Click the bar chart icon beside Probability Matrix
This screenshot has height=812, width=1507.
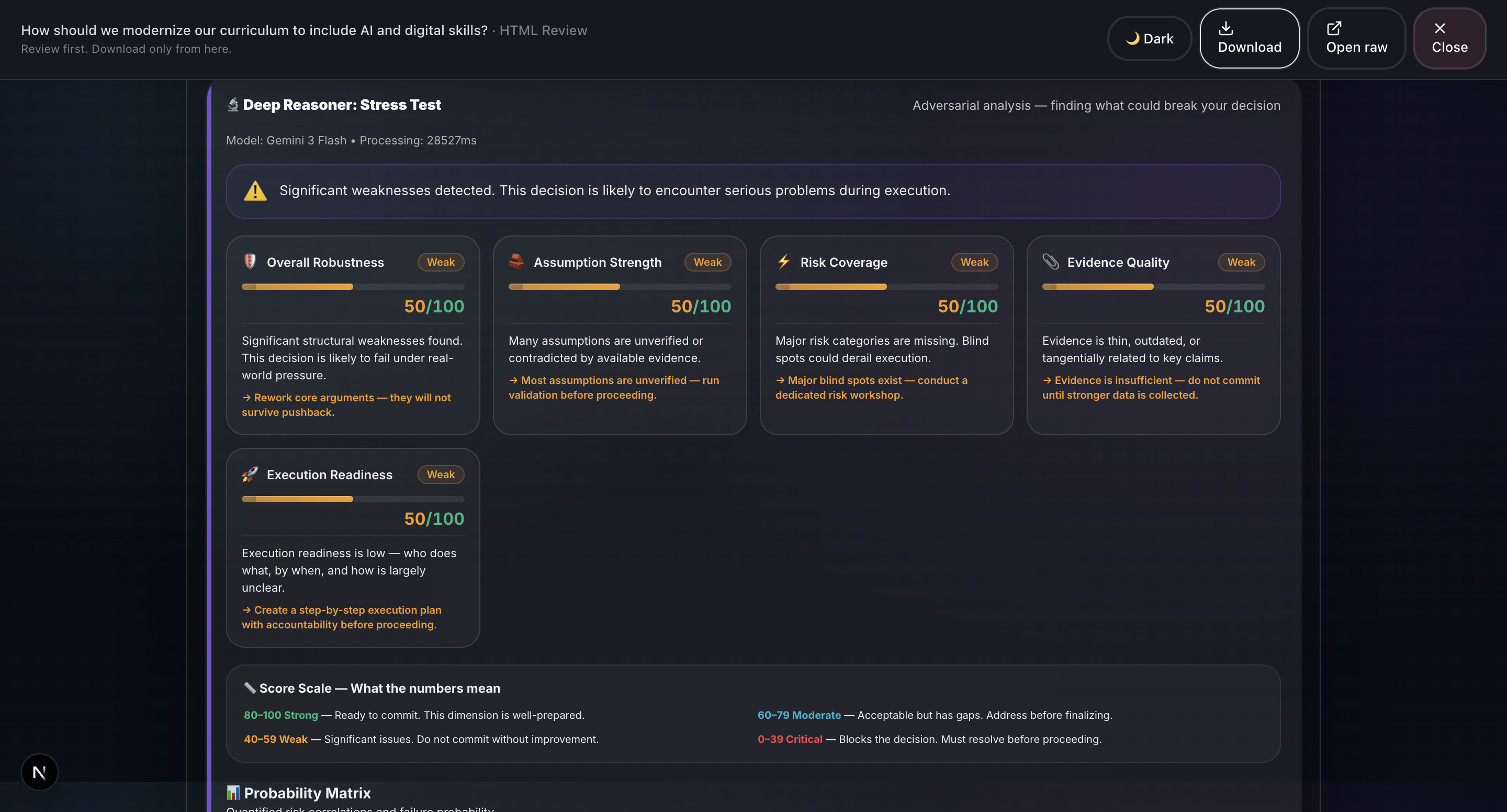tap(233, 793)
